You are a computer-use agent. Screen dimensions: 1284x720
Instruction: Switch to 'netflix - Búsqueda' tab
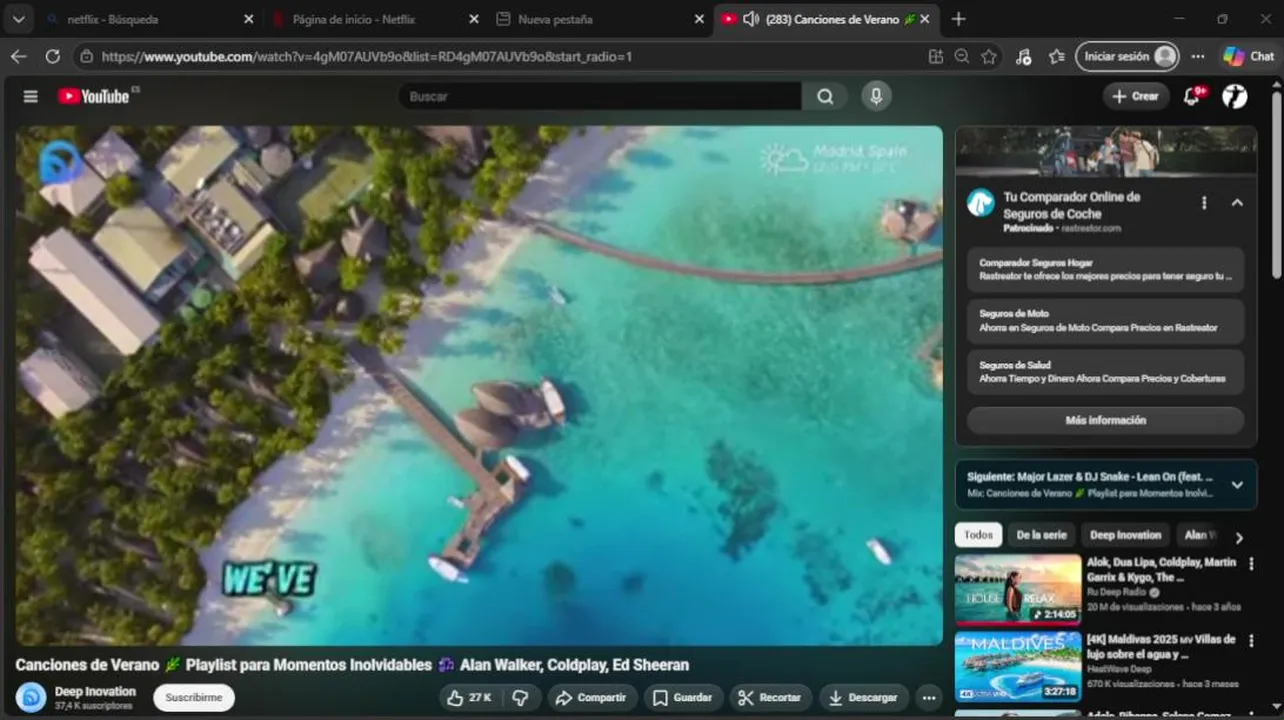click(148, 19)
